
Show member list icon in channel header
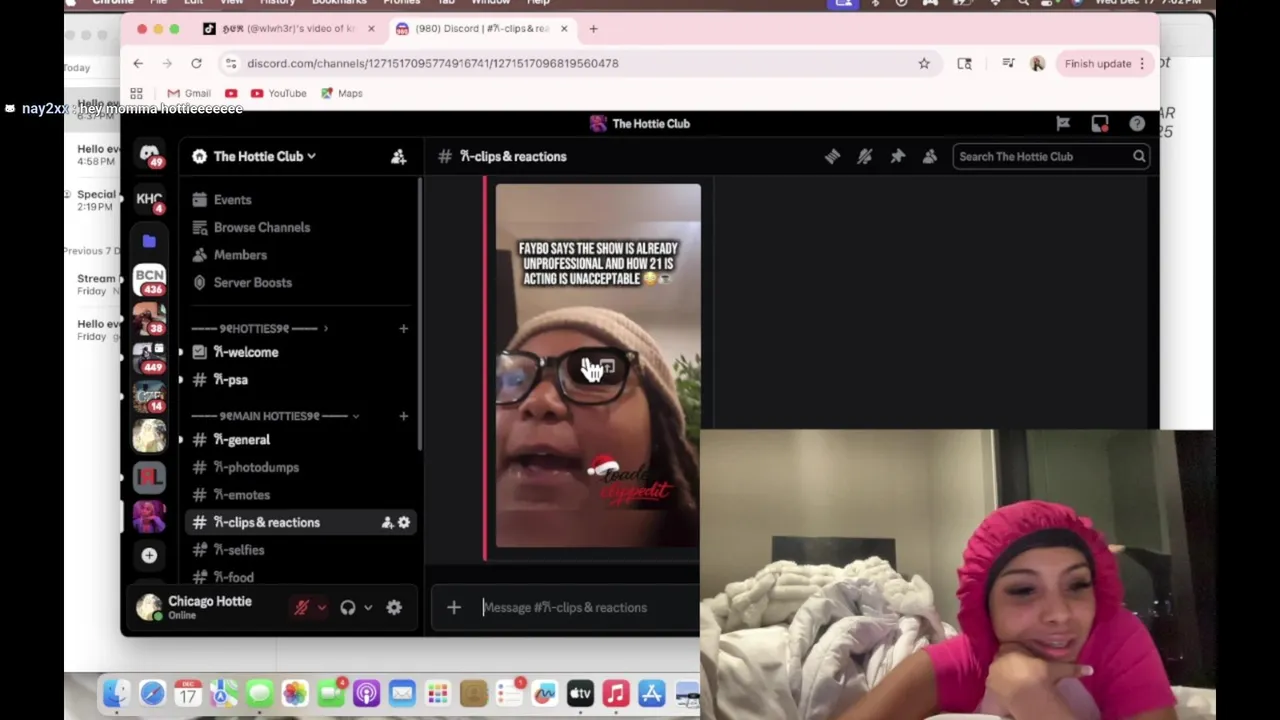tap(930, 156)
